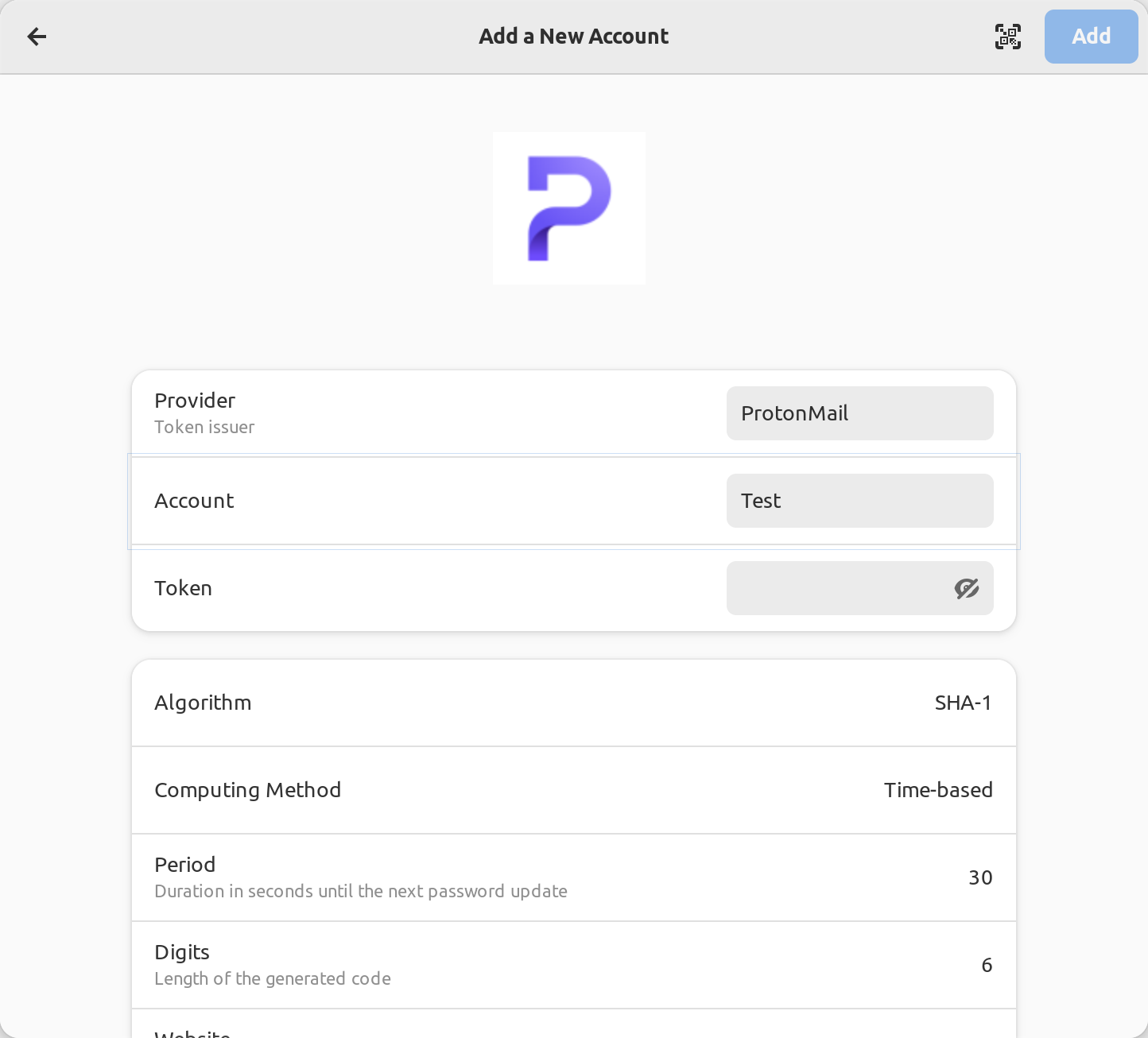Click the Add a New Account title

coord(573,36)
